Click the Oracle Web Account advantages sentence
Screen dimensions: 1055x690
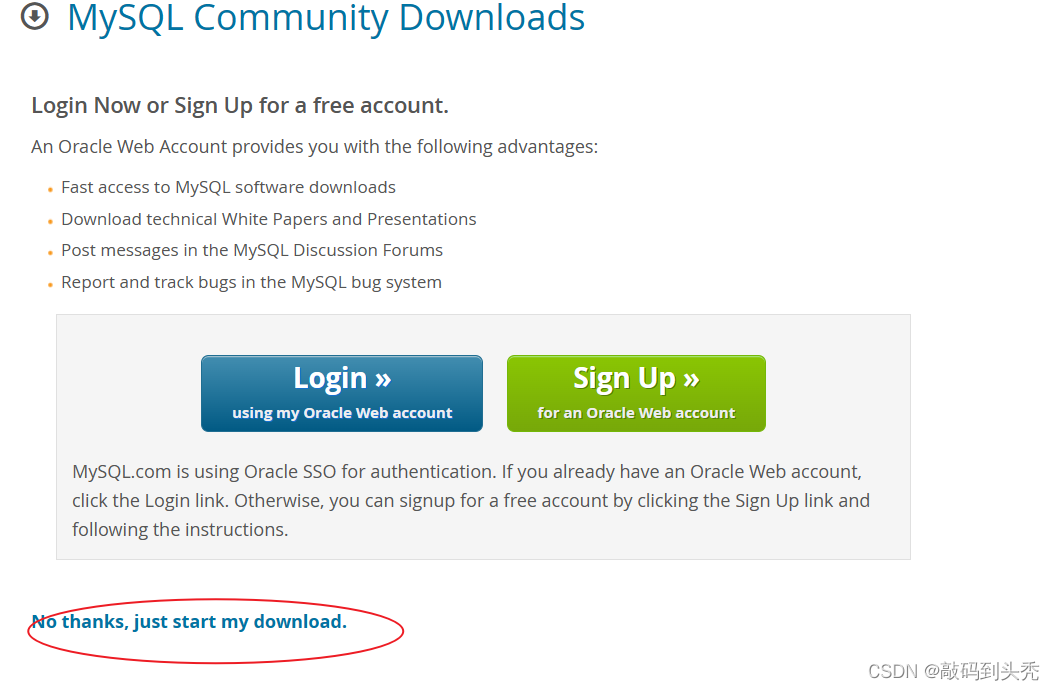point(314,147)
